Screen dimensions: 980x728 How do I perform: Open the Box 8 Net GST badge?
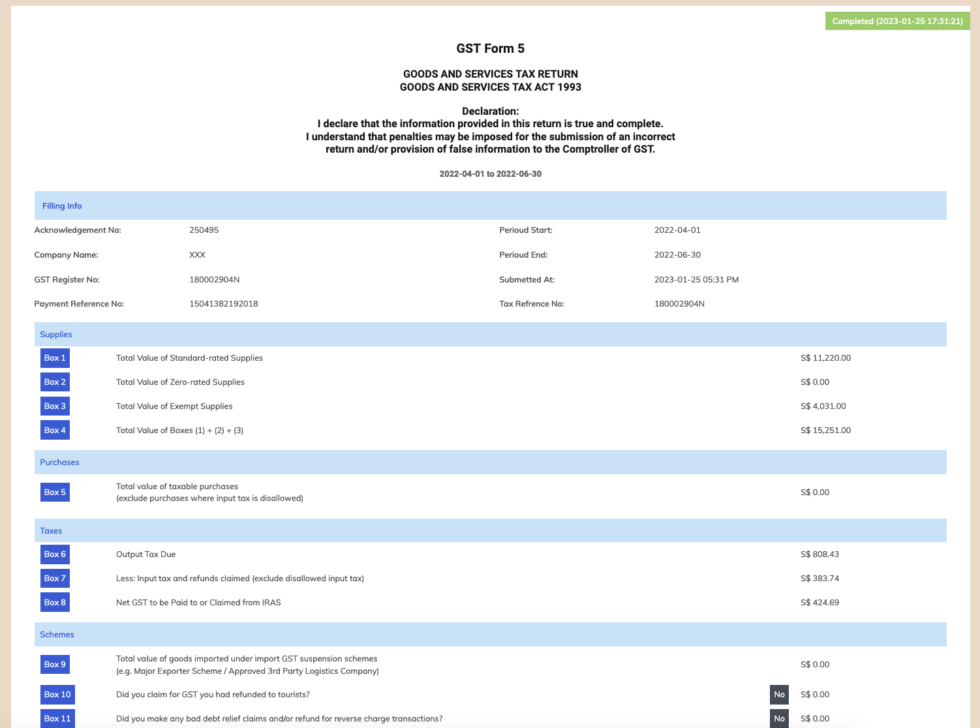(x=54, y=602)
